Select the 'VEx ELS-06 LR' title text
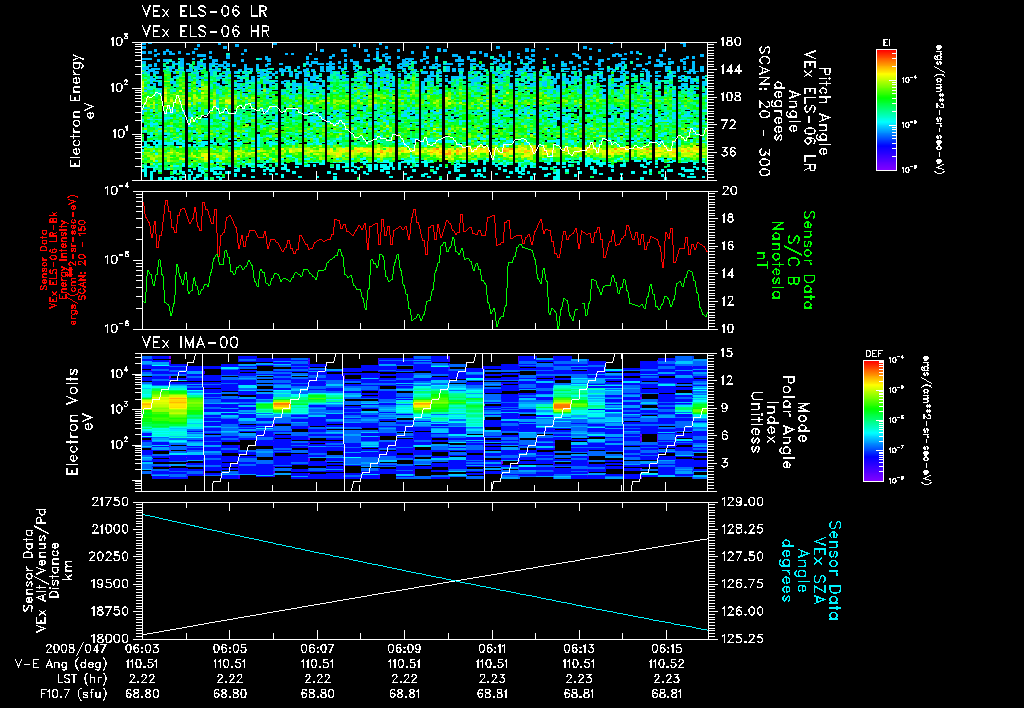The image size is (1024, 708). coord(204,12)
